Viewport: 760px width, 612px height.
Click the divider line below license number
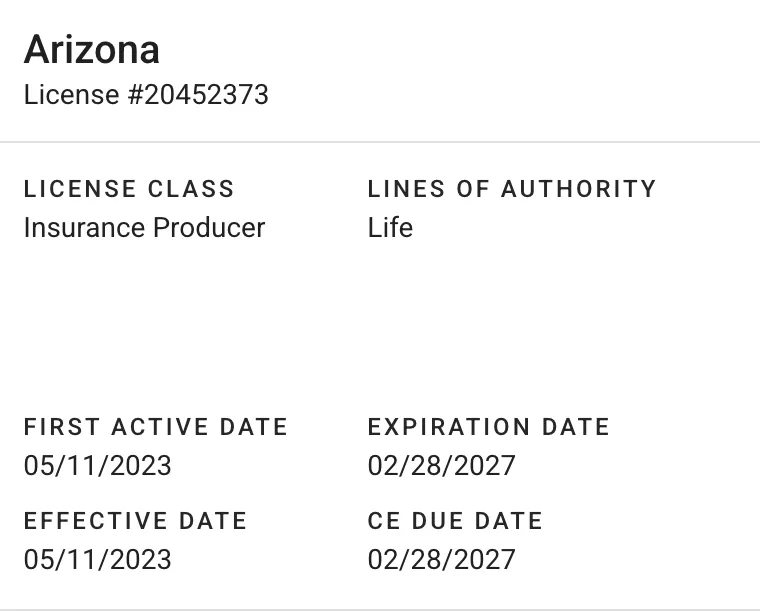click(380, 142)
